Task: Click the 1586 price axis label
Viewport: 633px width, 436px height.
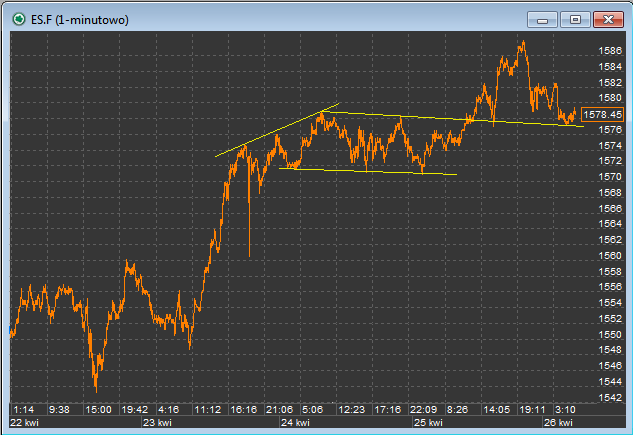Action: [610, 51]
